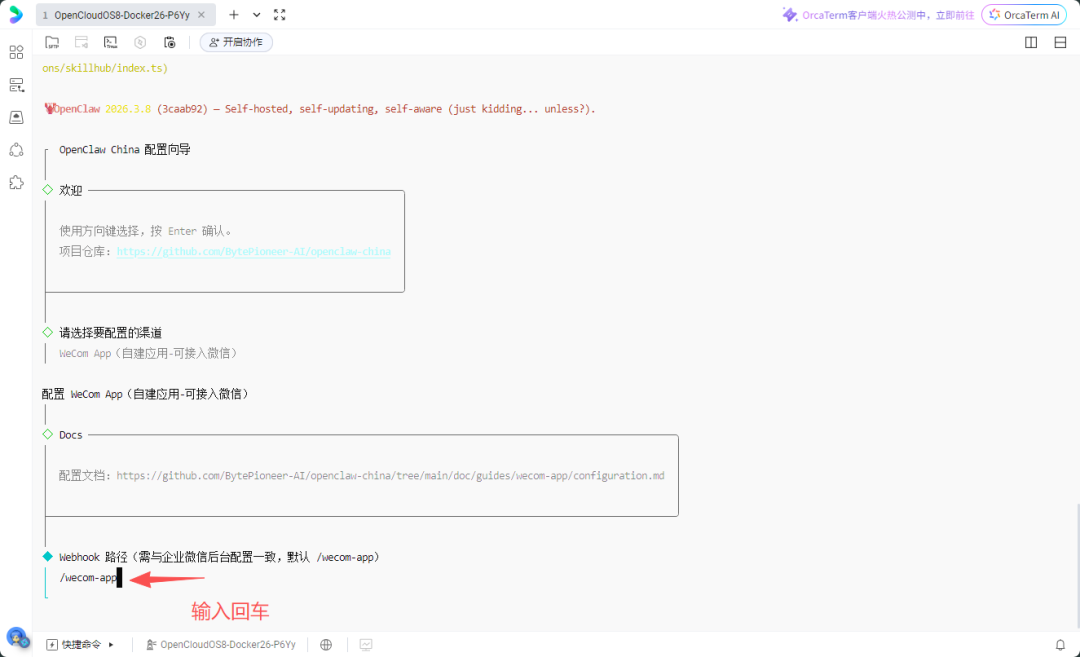Open the notifications bell icon
Image resolution: width=1080 pixels, height=657 pixels.
[x=1060, y=645]
